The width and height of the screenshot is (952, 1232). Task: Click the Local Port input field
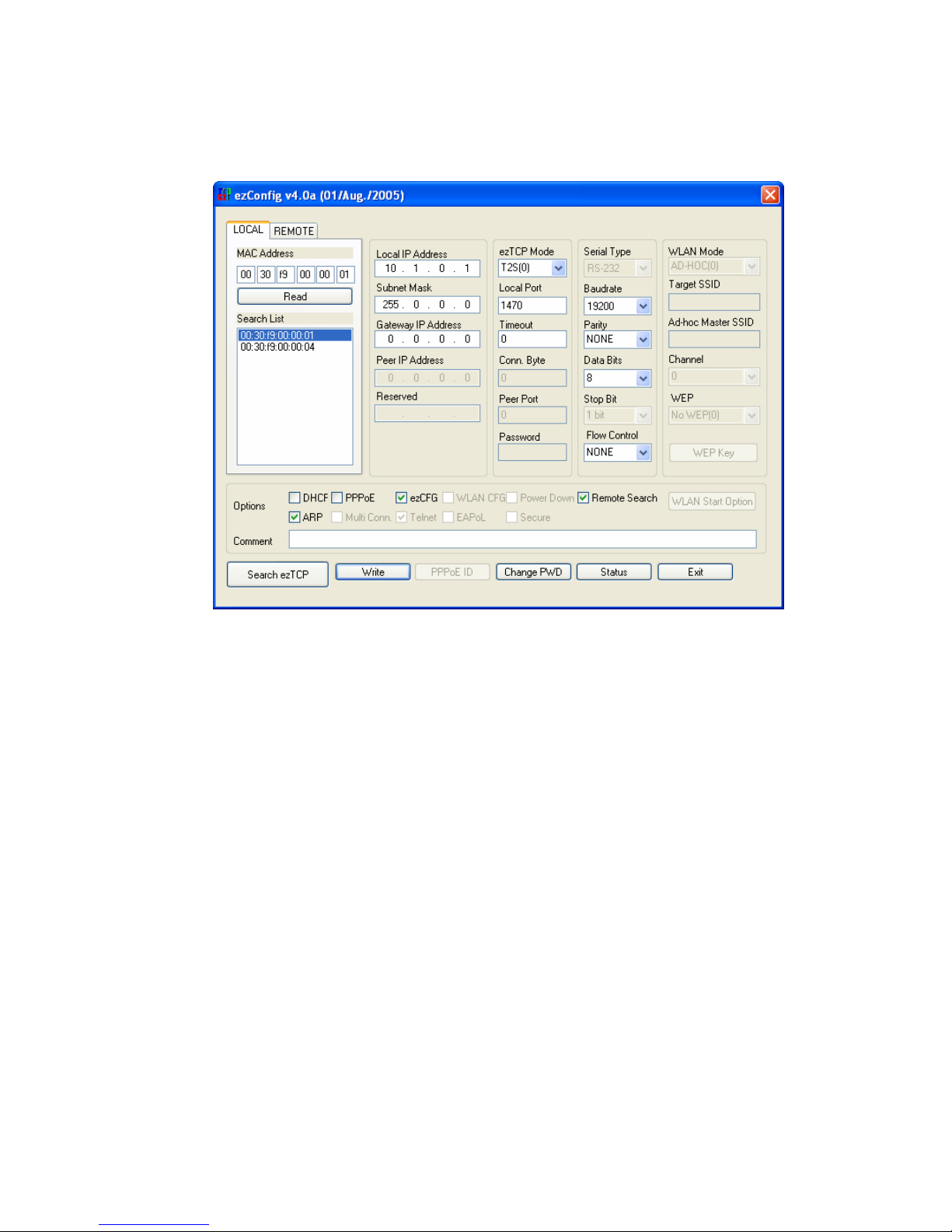532,305
